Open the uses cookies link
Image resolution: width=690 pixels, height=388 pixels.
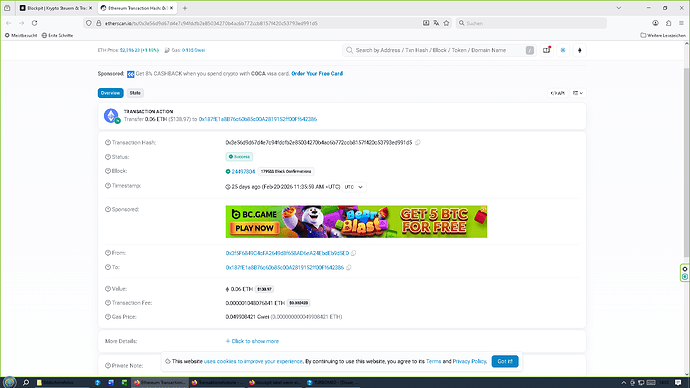coord(253,361)
